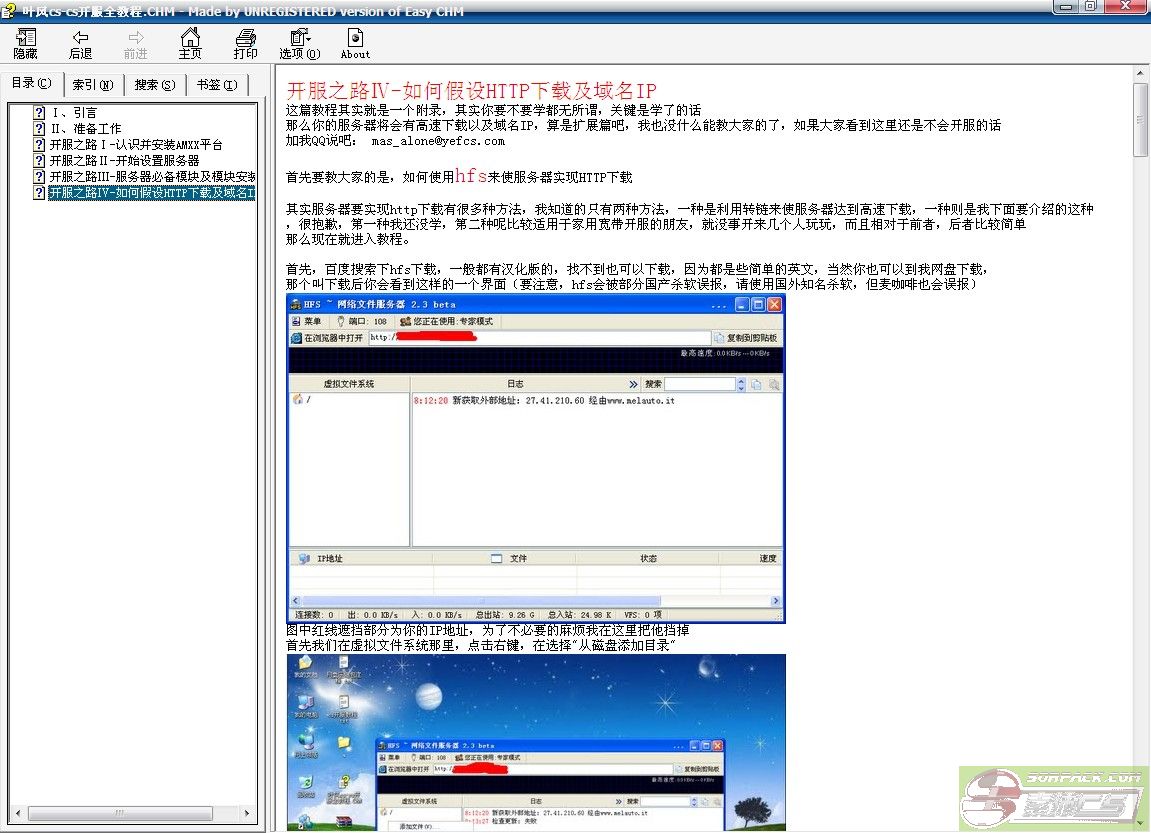The image size is (1151, 833).
Task: Open the 'II、准备工作' topic
Action: [x=85, y=129]
